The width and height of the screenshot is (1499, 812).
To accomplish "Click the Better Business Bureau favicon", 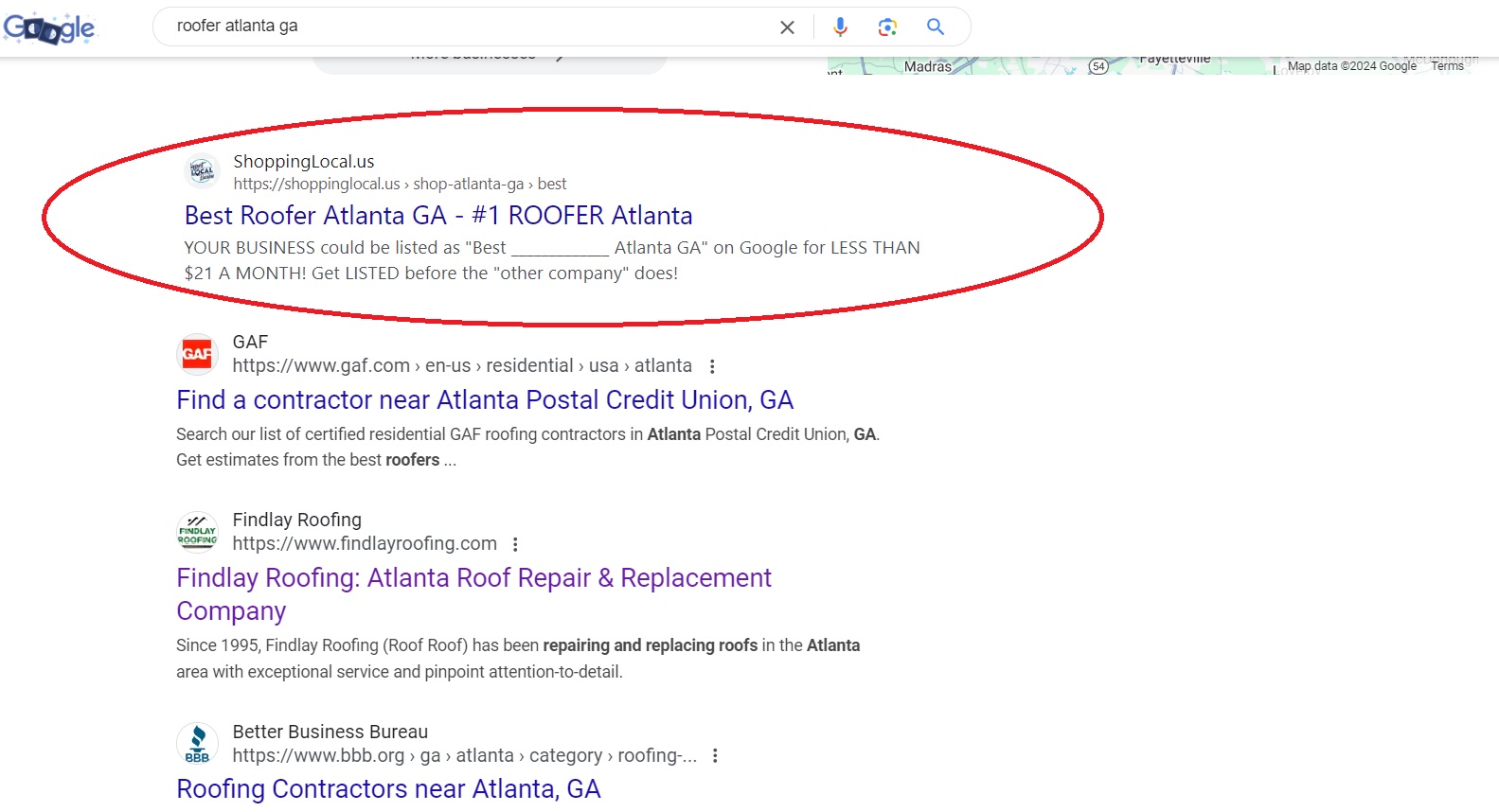I will (x=197, y=744).
